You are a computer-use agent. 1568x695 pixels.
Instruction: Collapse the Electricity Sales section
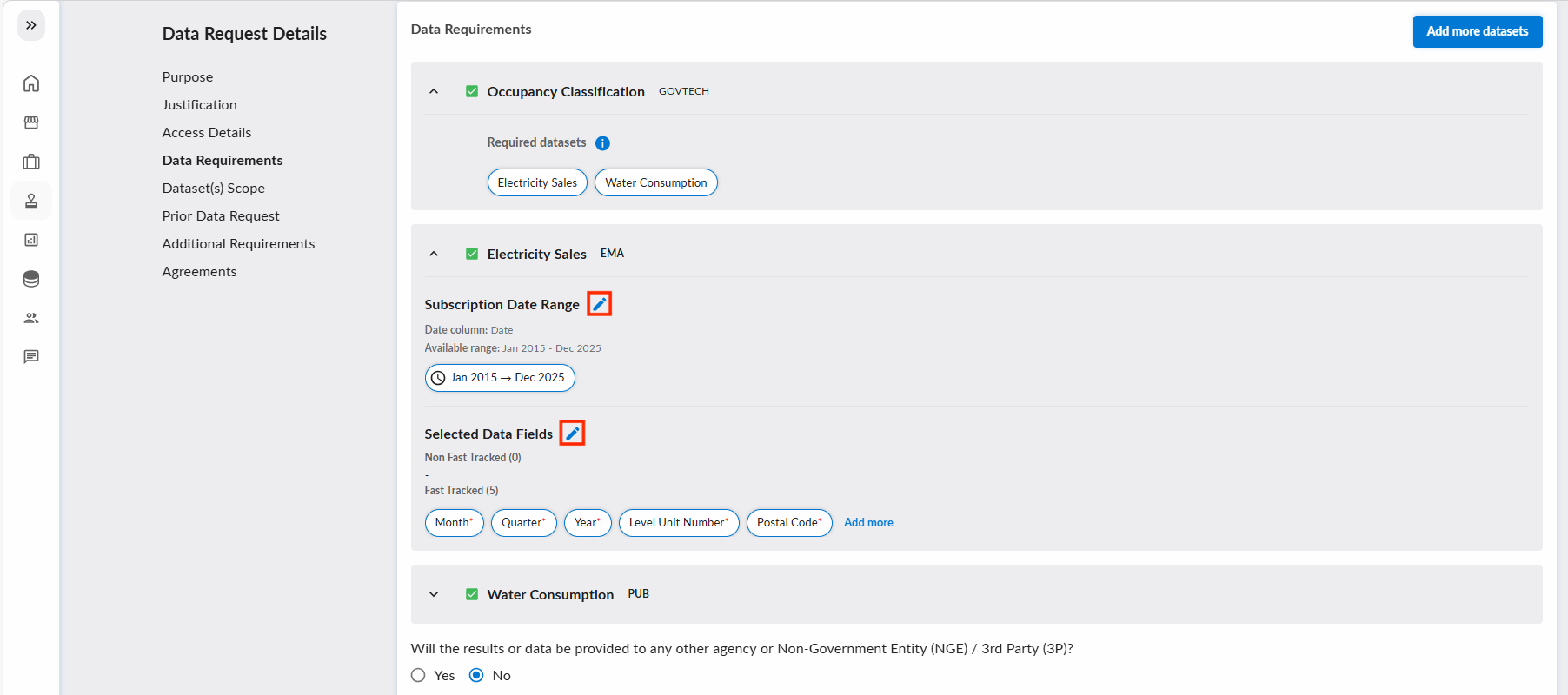pyautogui.click(x=434, y=254)
